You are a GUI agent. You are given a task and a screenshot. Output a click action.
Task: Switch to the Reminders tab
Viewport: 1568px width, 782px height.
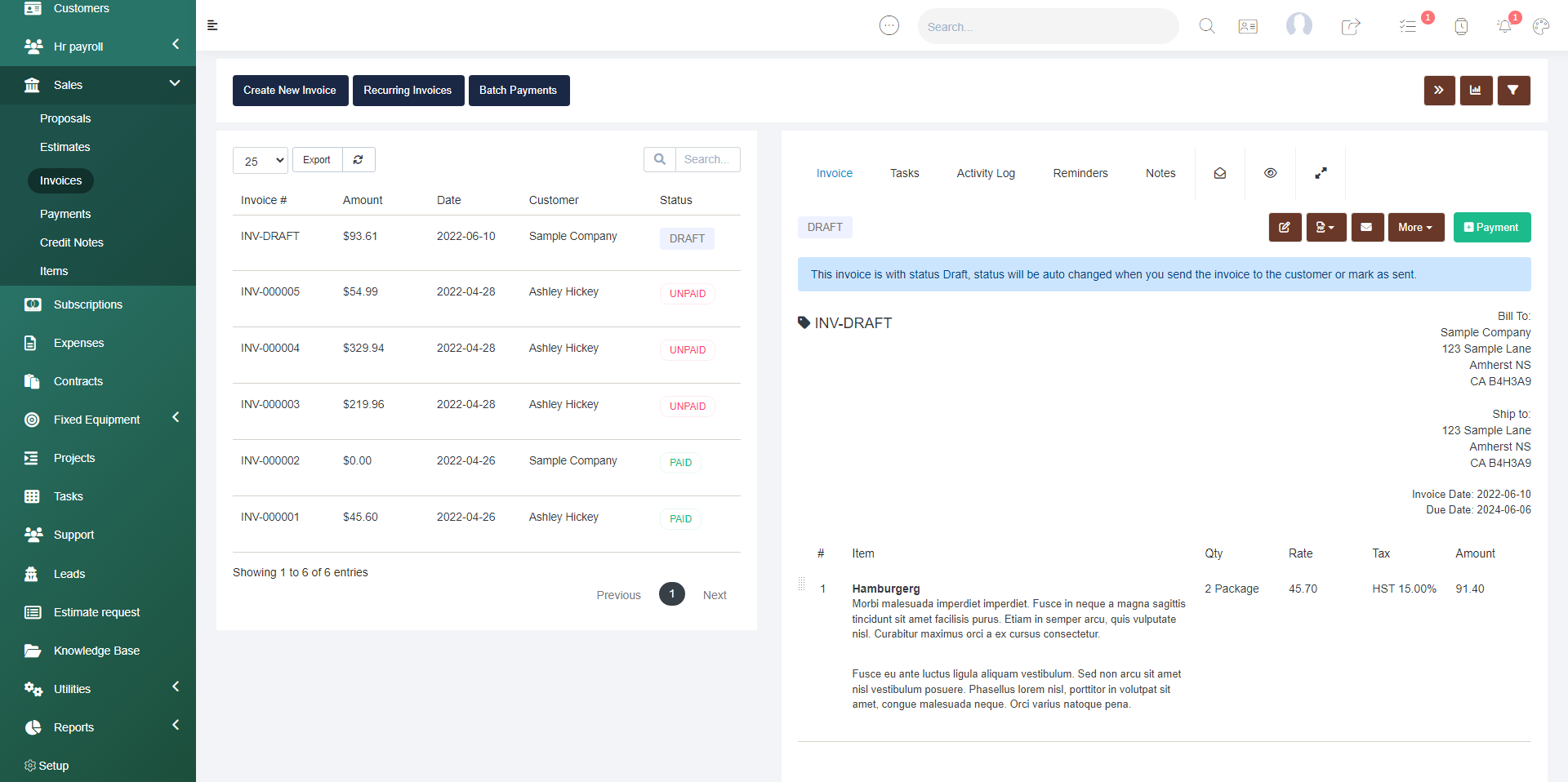pos(1080,173)
